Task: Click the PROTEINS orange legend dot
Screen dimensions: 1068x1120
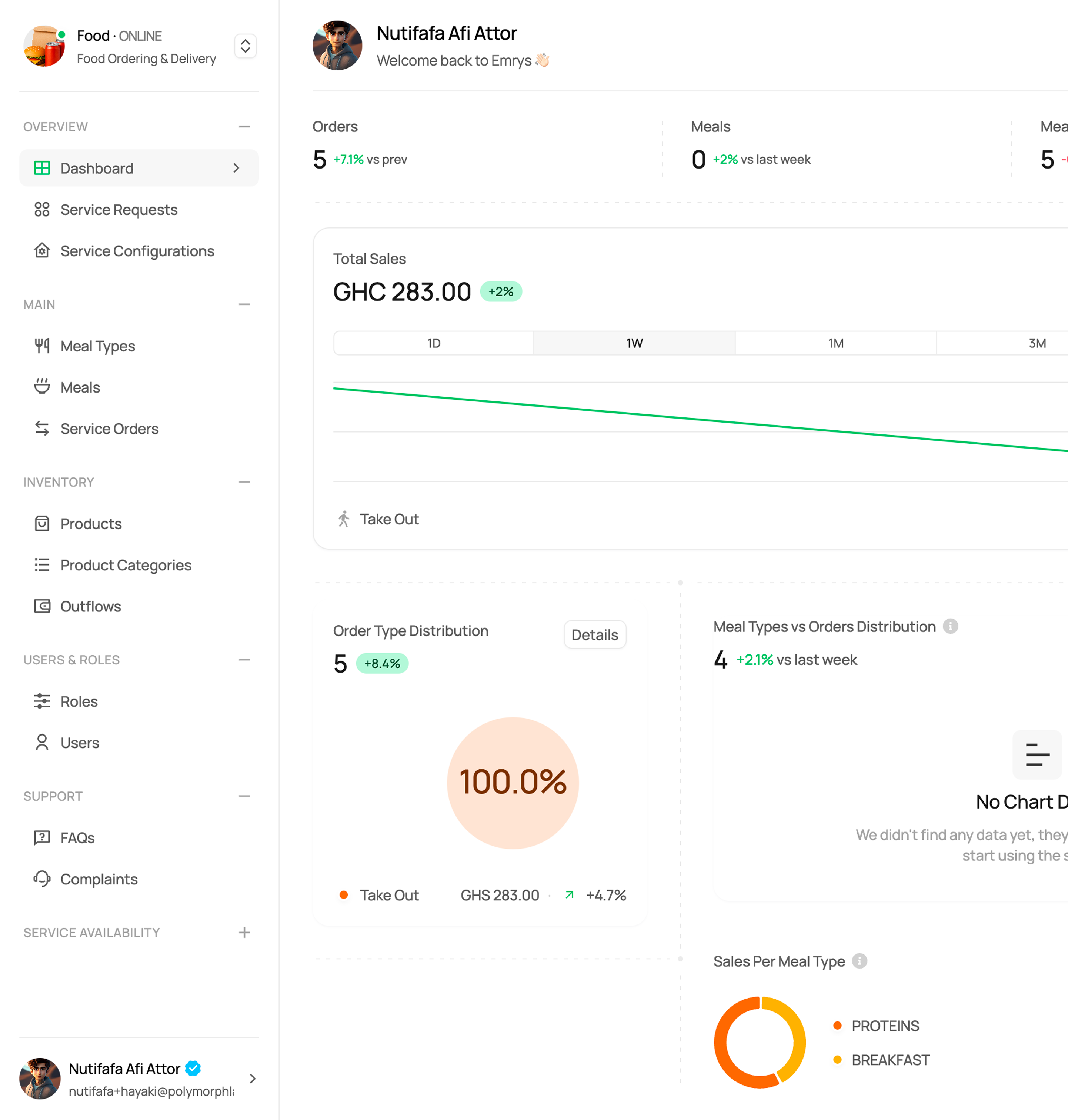Action: tap(837, 1026)
